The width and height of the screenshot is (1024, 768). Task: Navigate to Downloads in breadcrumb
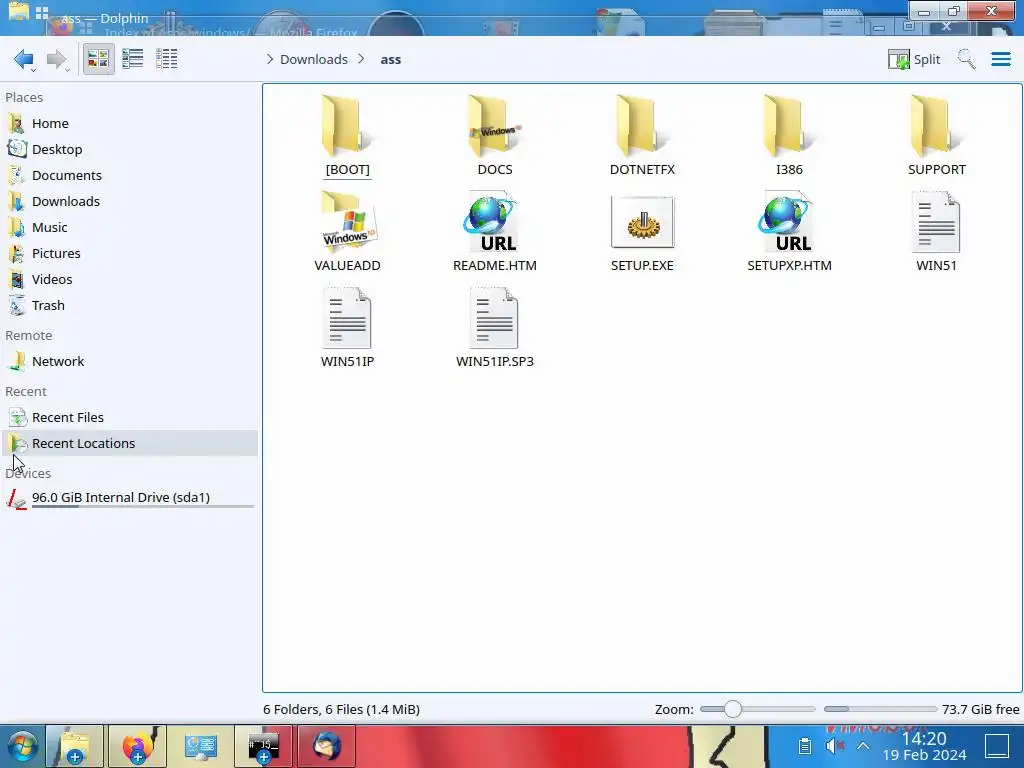tap(313, 59)
